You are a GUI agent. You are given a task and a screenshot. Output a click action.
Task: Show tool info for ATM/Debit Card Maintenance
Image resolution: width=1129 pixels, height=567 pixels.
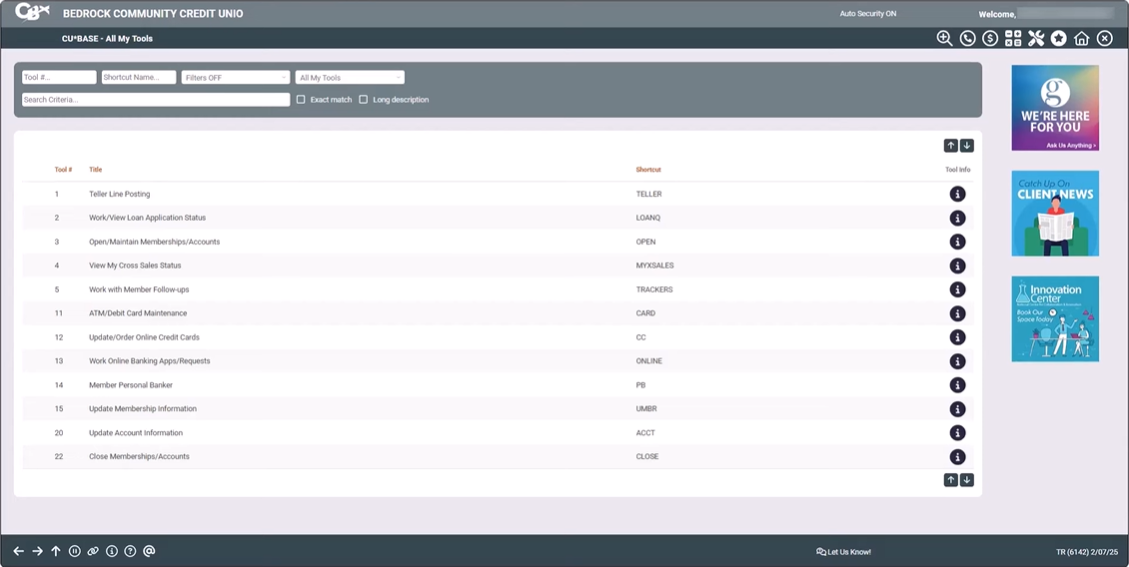pos(957,313)
